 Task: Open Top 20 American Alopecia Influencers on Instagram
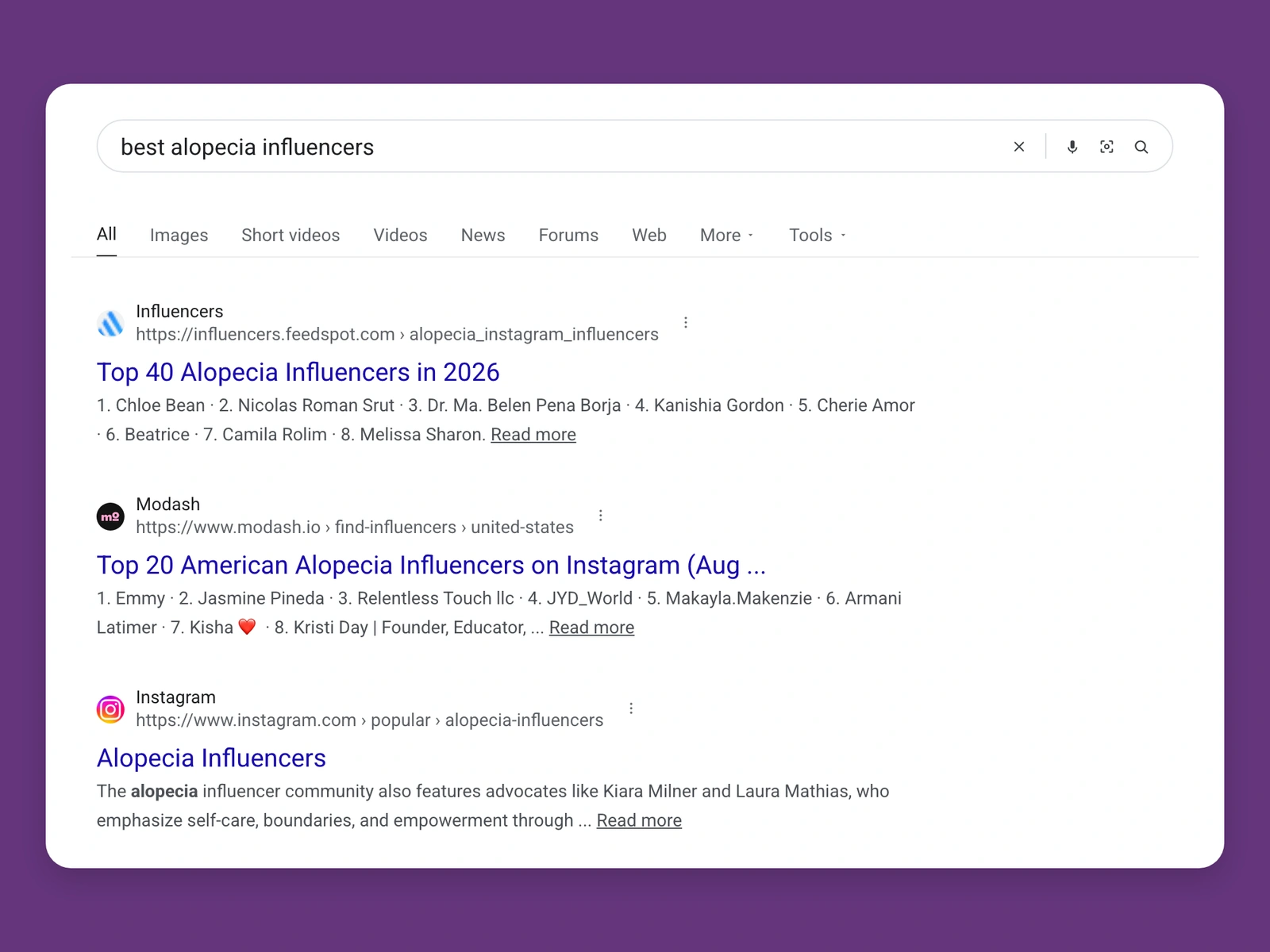[x=431, y=565]
